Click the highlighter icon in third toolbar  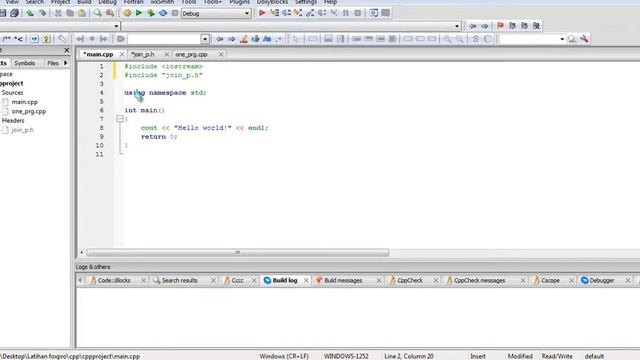coord(244,39)
